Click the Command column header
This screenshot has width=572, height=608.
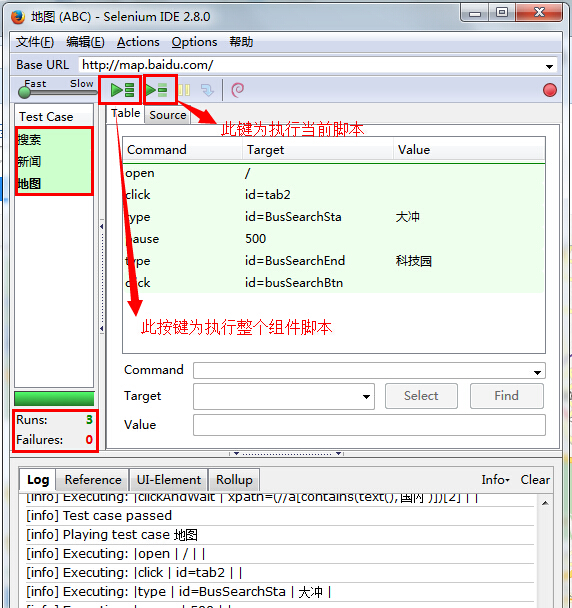pos(183,150)
